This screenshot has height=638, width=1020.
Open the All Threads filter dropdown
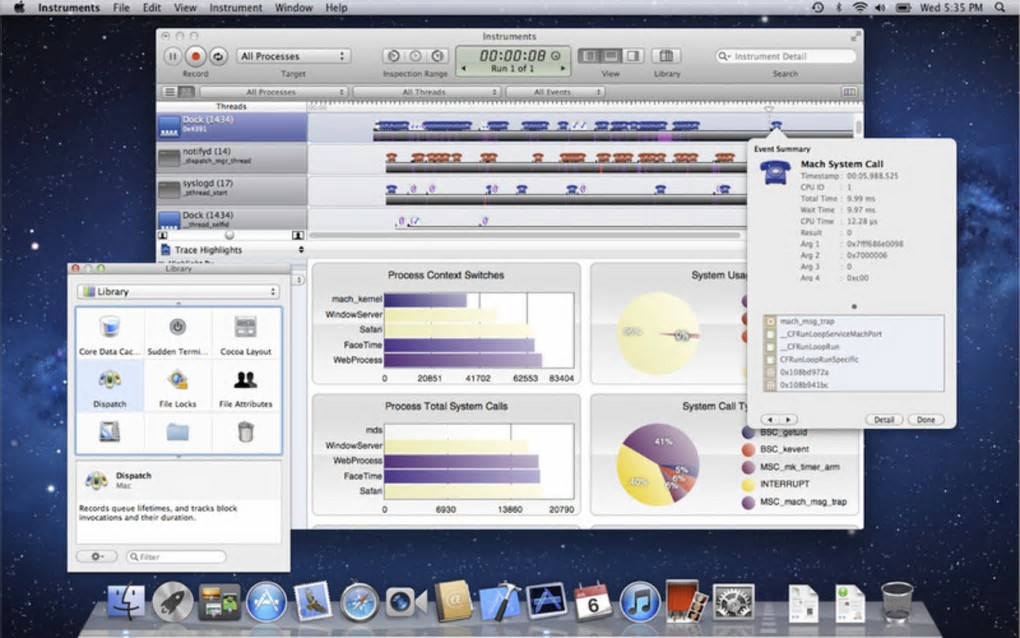point(427,92)
